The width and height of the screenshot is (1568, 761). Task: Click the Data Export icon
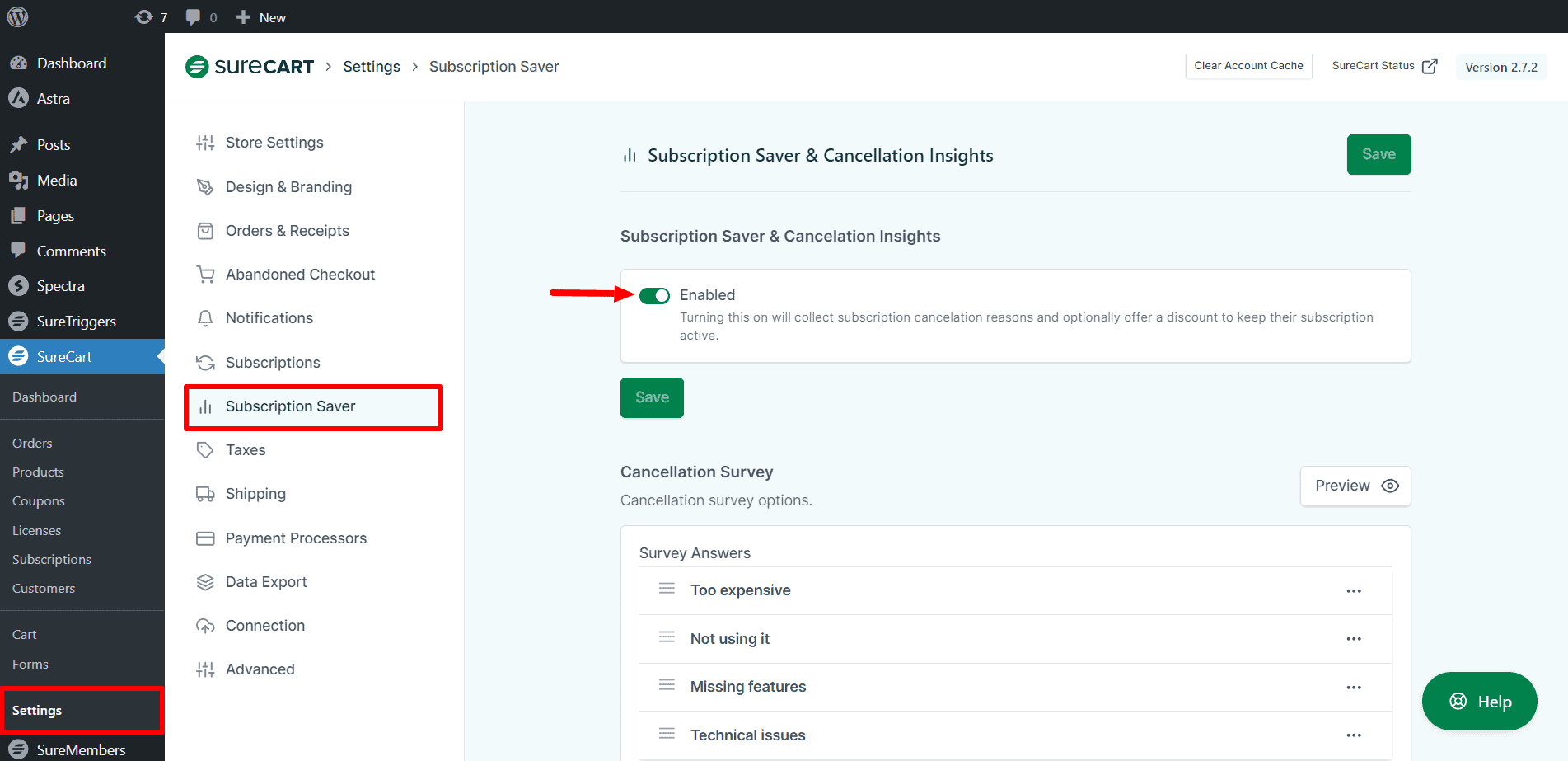205,581
